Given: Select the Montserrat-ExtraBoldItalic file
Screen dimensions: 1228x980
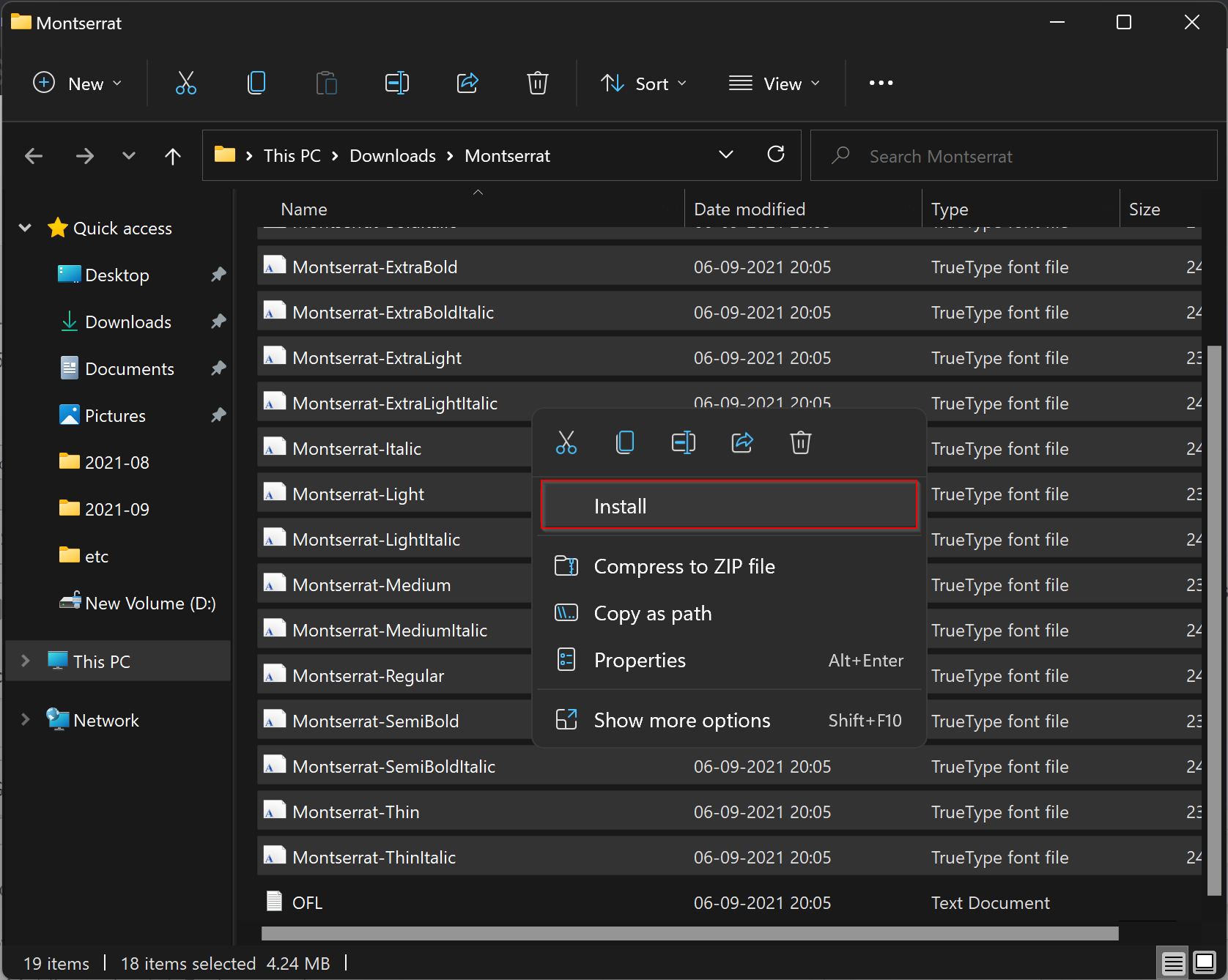Looking at the screenshot, I should click(729, 312).
